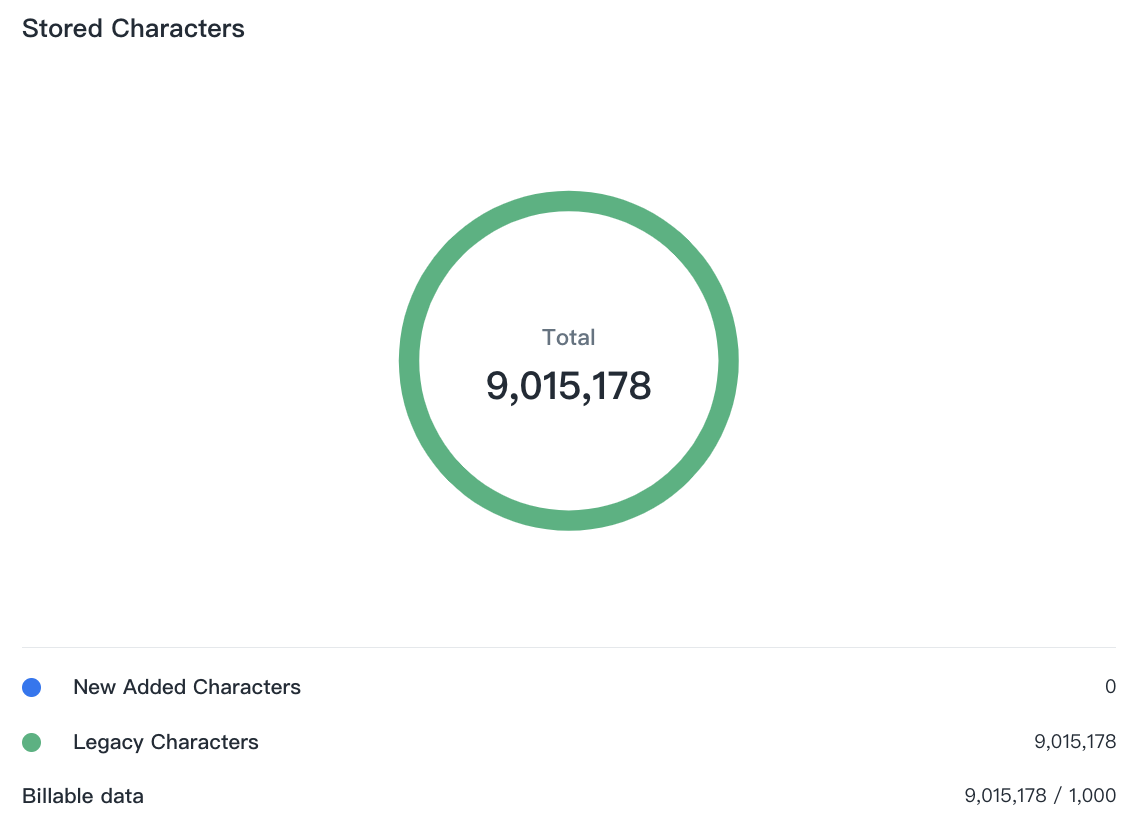Click the word "Characters" in the panel title
The width and height of the screenshot is (1142, 828).
[178, 29]
